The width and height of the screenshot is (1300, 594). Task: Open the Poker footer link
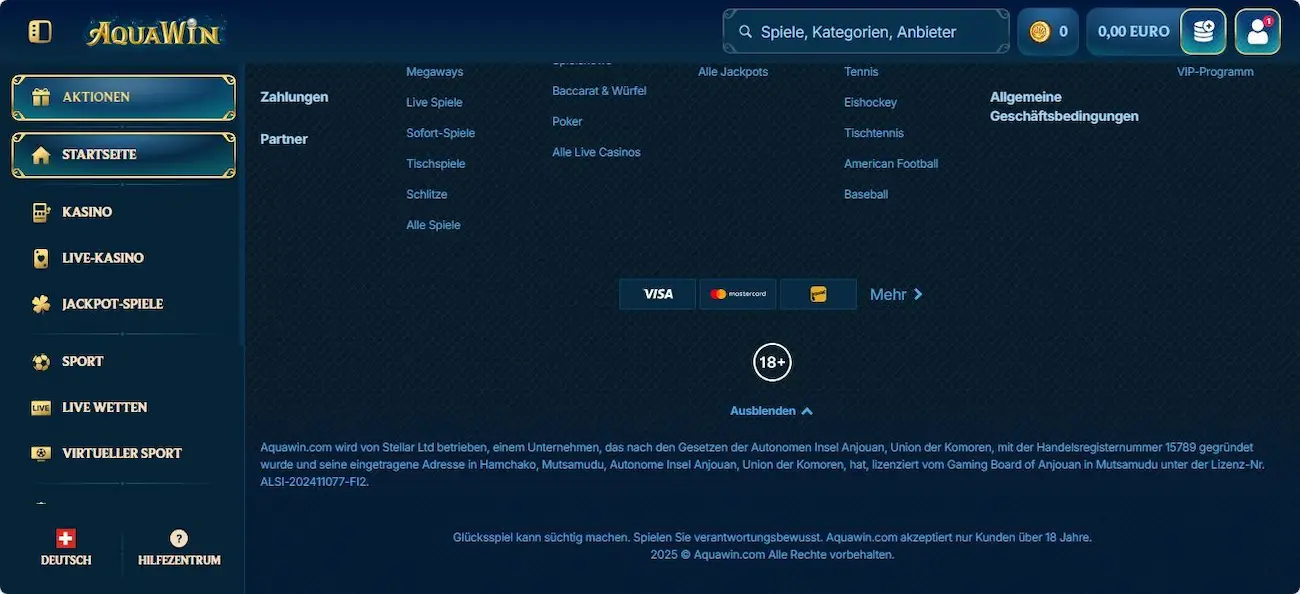click(567, 121)
